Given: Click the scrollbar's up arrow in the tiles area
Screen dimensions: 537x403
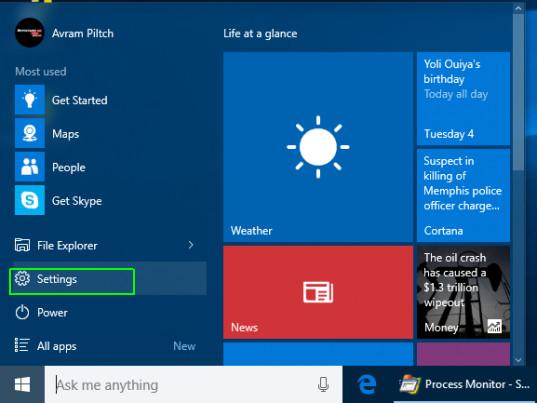Looking at the screenshot, I should point(518,9).
